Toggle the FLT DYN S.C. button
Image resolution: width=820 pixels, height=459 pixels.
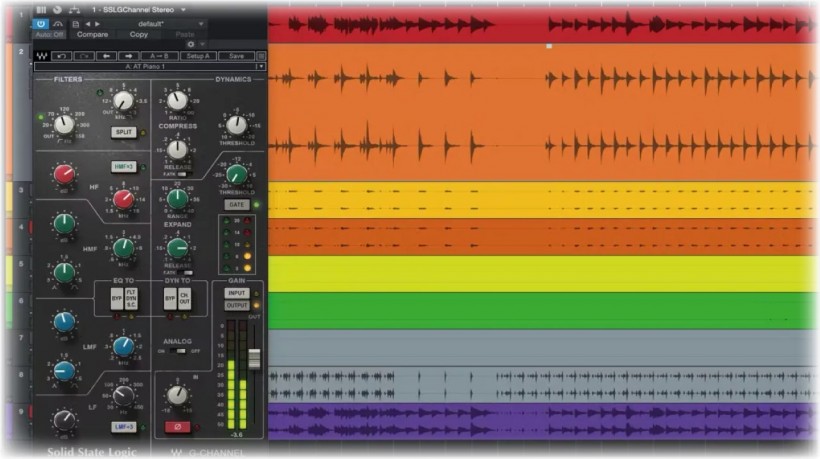[x=131, y=299]
